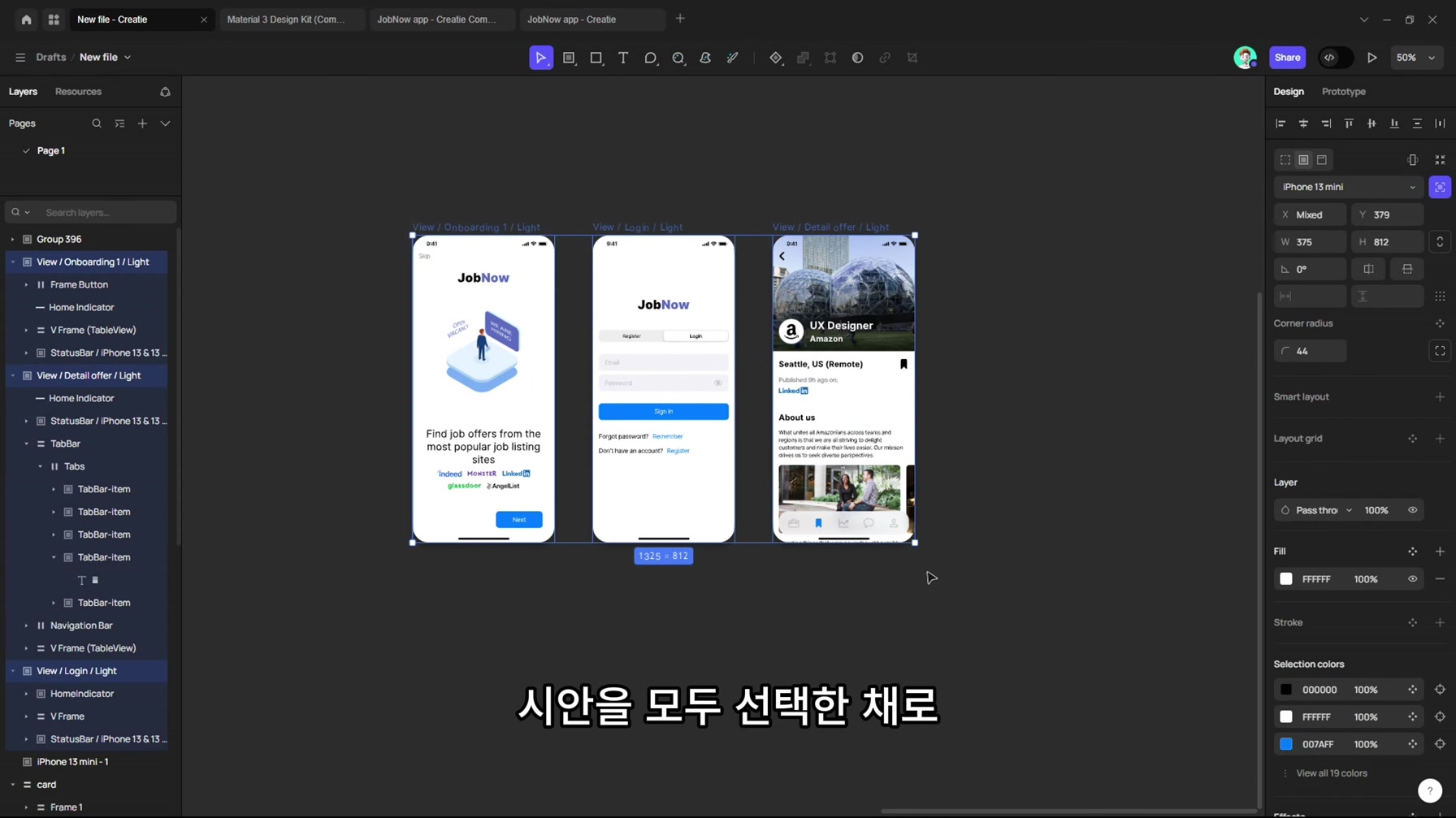The height and width of the screenshot is (818, 1456).
Task: Click the create component diamond icon
Action: click(x=776, y=58)
